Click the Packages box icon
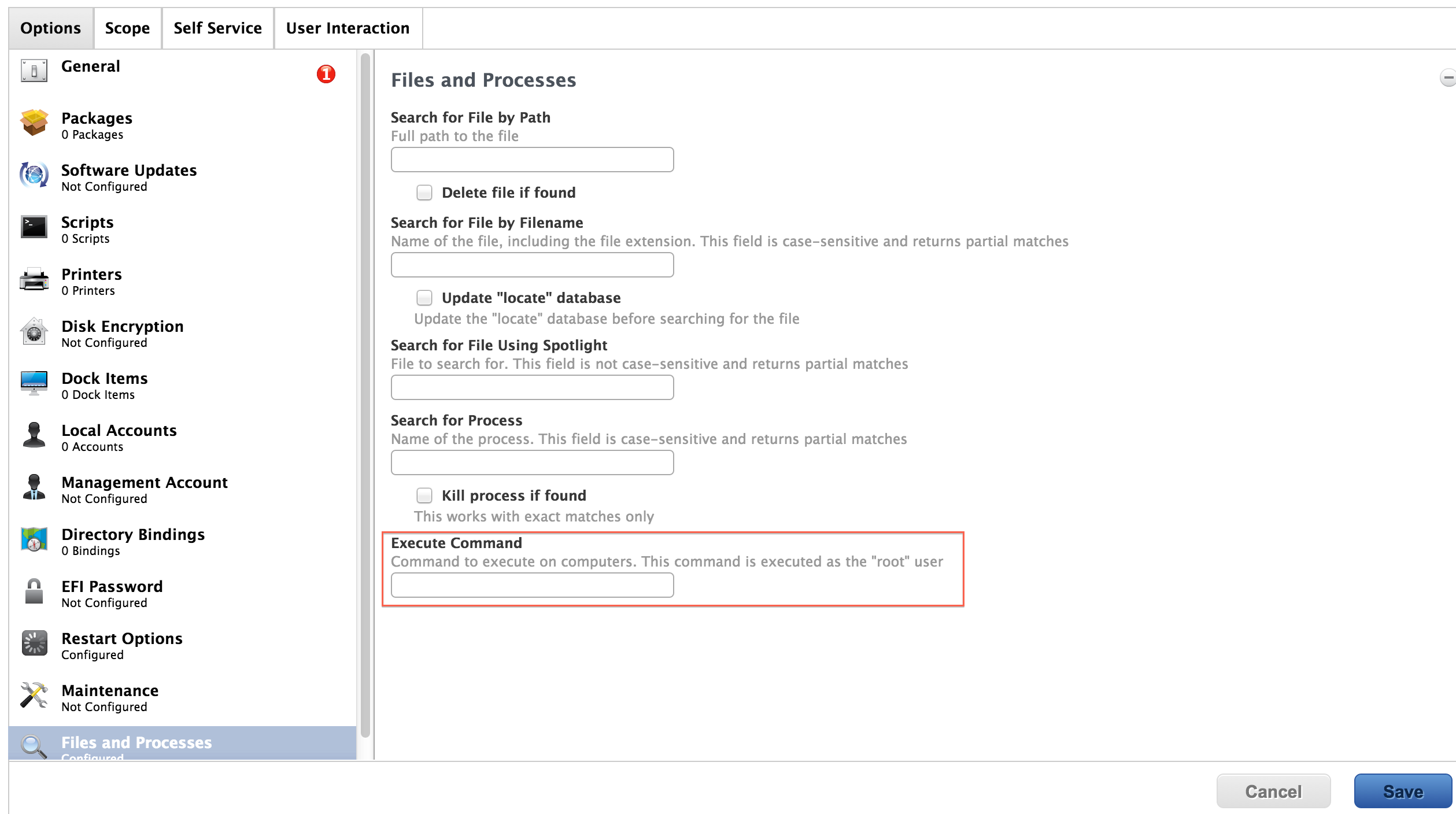Viewport: 1456px width, 814px height. click(x=34, y=123)
